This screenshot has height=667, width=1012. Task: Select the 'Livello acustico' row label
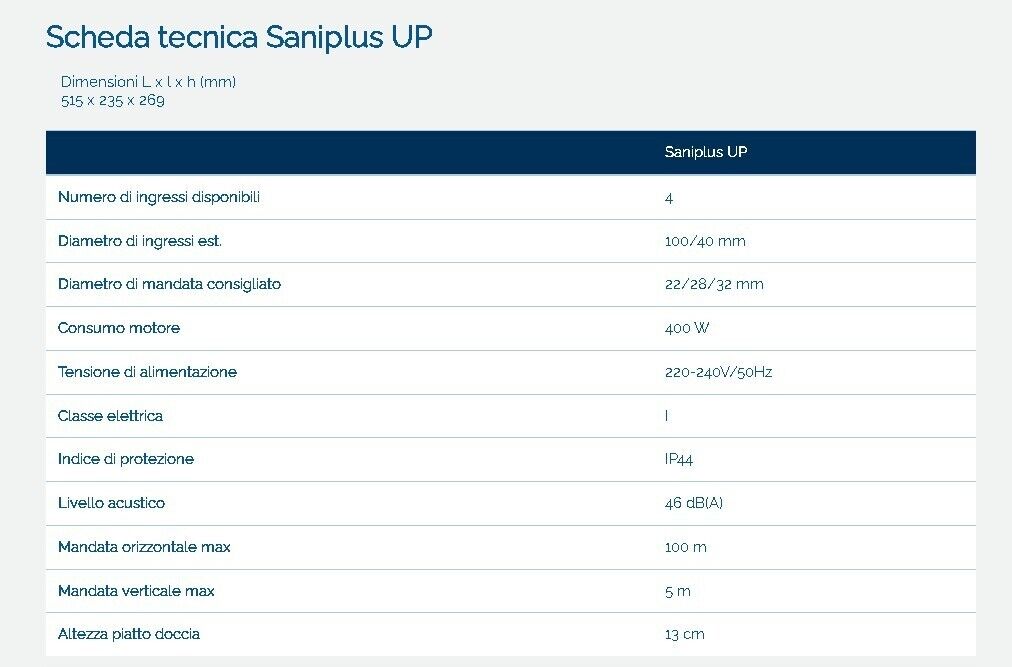[111, 503]
